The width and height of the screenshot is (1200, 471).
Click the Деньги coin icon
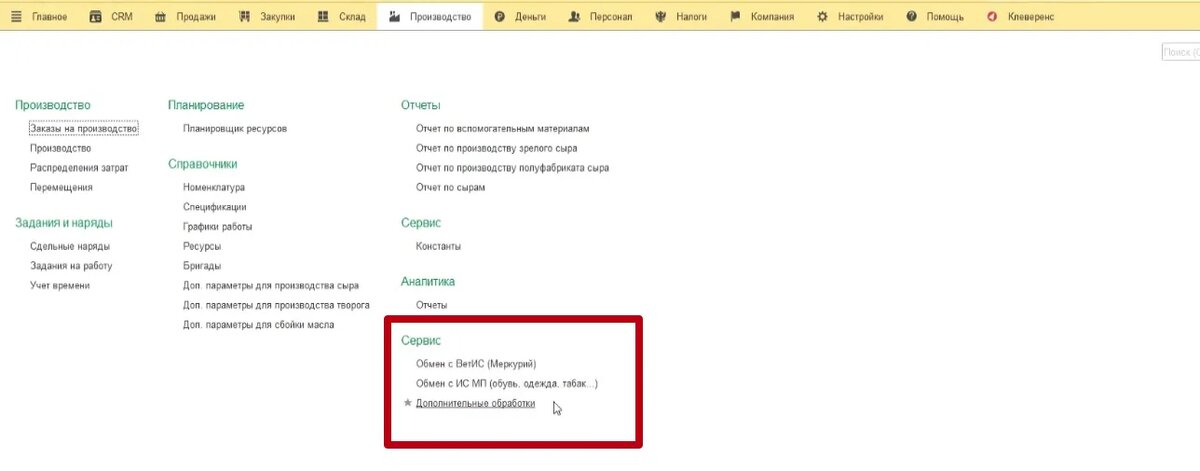click(x=499, y=17)
